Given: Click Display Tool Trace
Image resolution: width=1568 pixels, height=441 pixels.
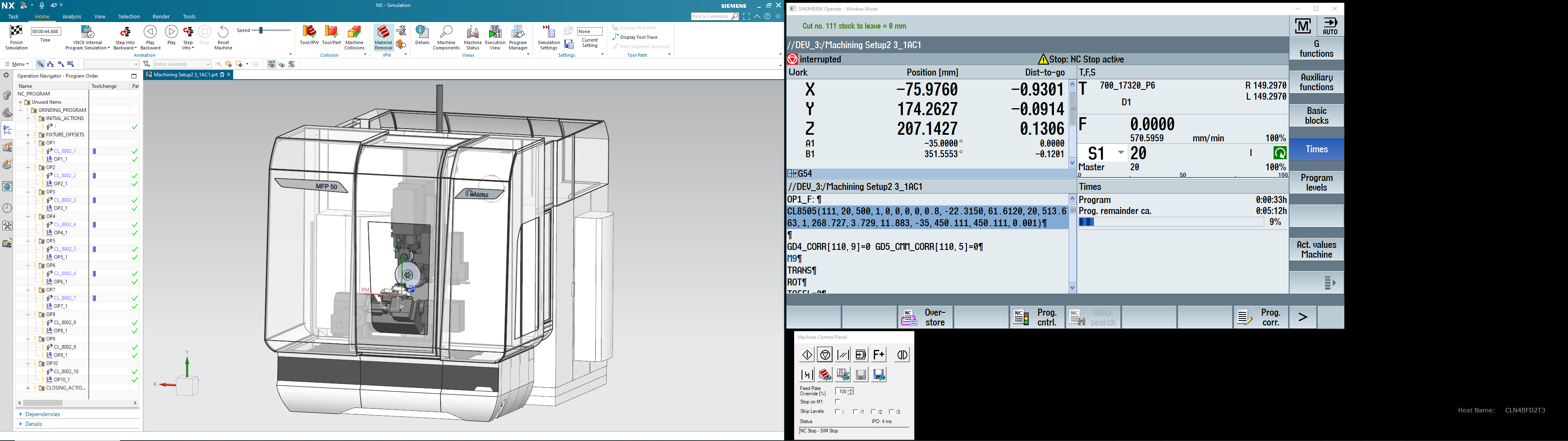Looking at the screenshot, I should pos(635,37).
